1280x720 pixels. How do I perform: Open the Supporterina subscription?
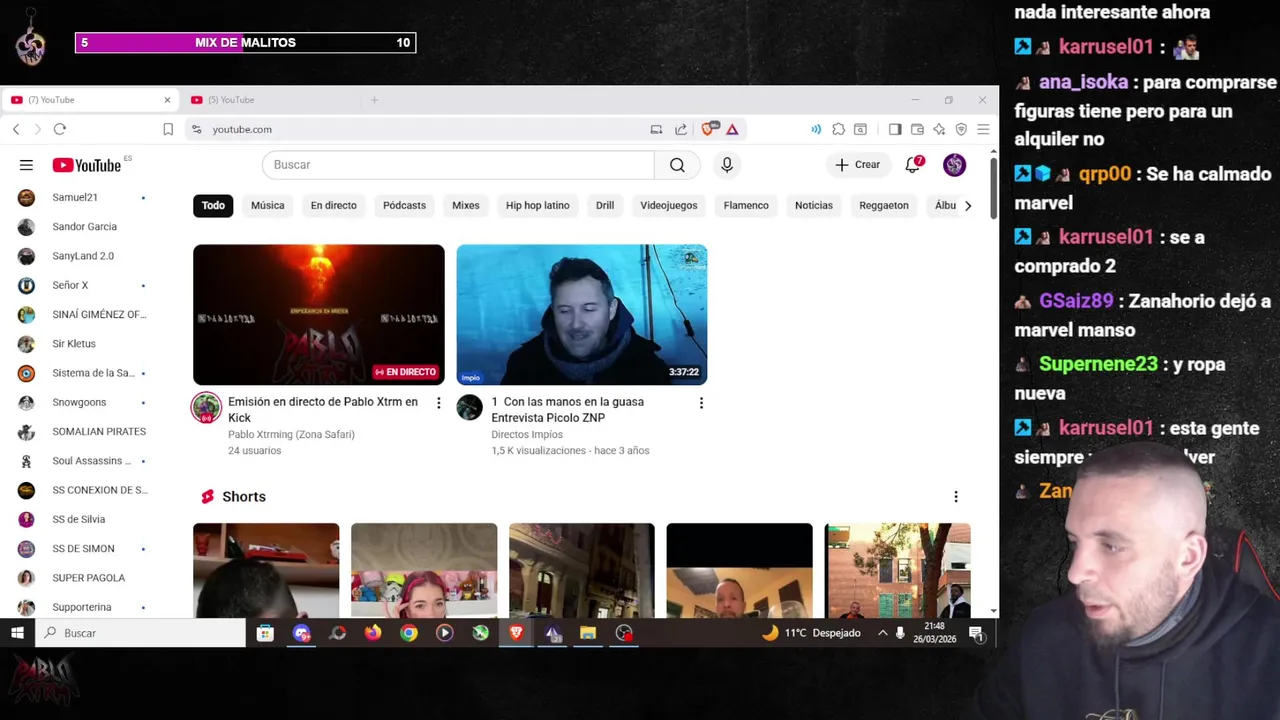[84, 607]
